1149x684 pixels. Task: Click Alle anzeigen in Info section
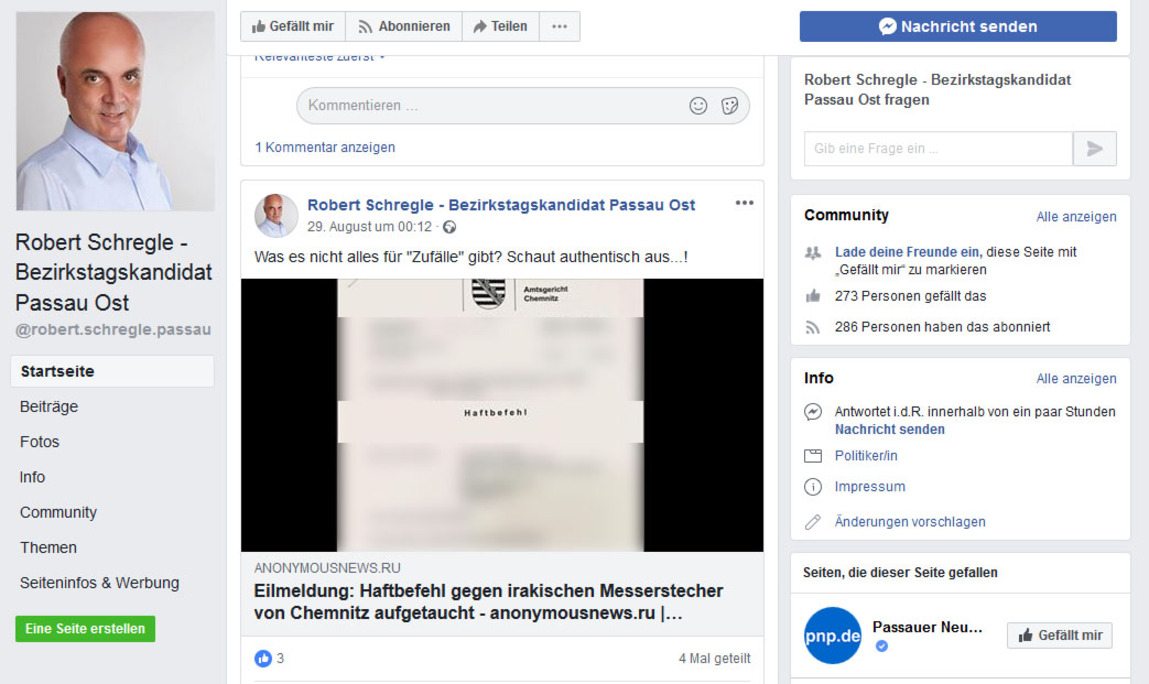coord(1076,379)
